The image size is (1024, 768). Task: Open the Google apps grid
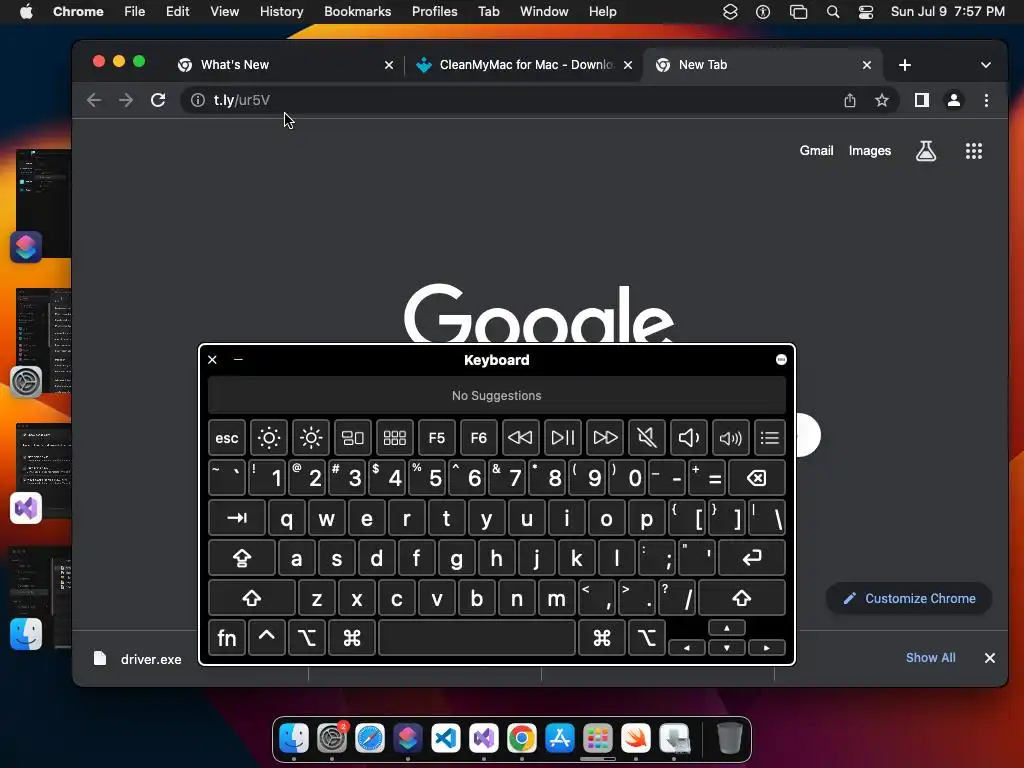tap(974, 151)
